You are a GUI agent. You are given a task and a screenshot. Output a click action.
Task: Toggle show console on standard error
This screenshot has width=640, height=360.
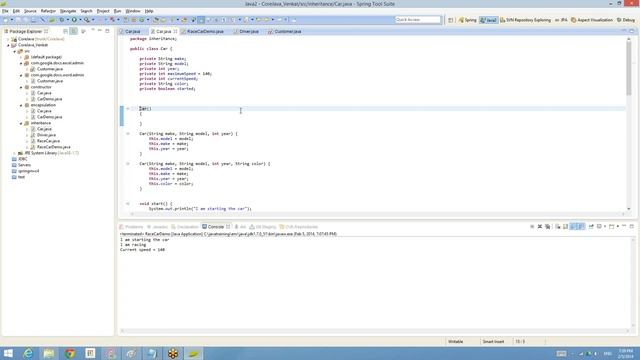(581, 227)
